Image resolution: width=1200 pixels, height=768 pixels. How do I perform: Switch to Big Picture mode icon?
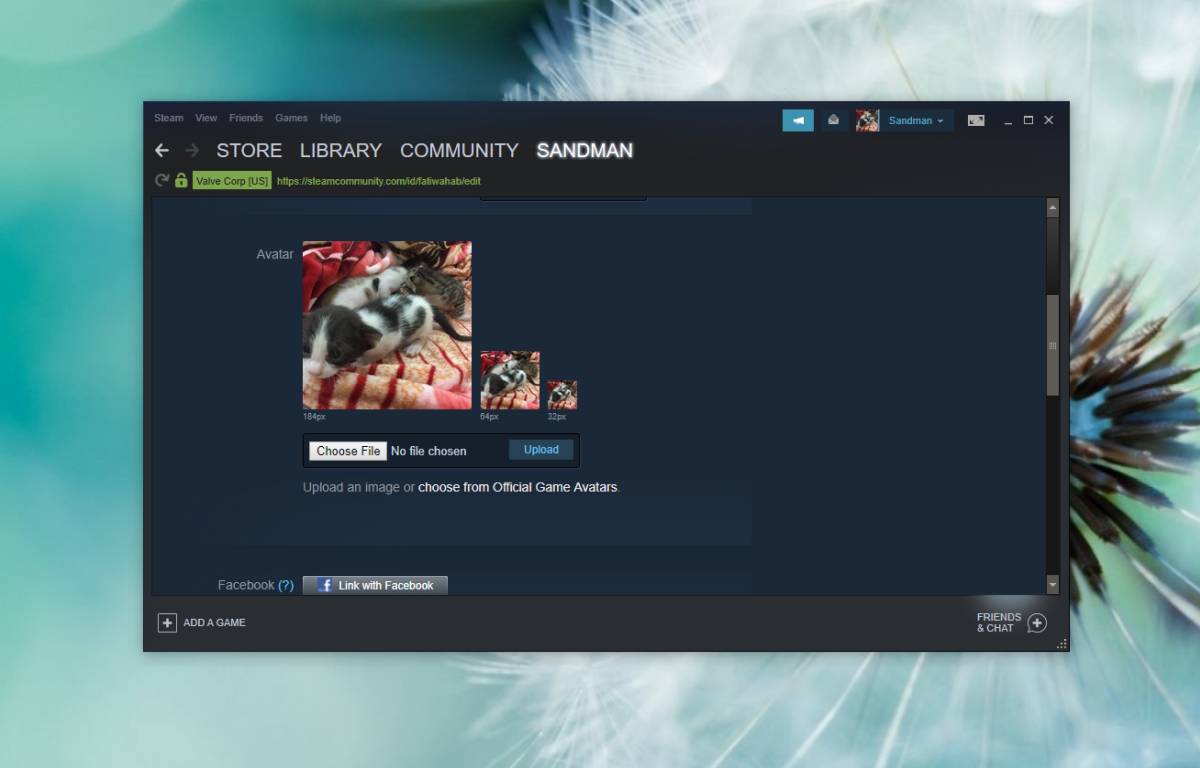point(976,120)
